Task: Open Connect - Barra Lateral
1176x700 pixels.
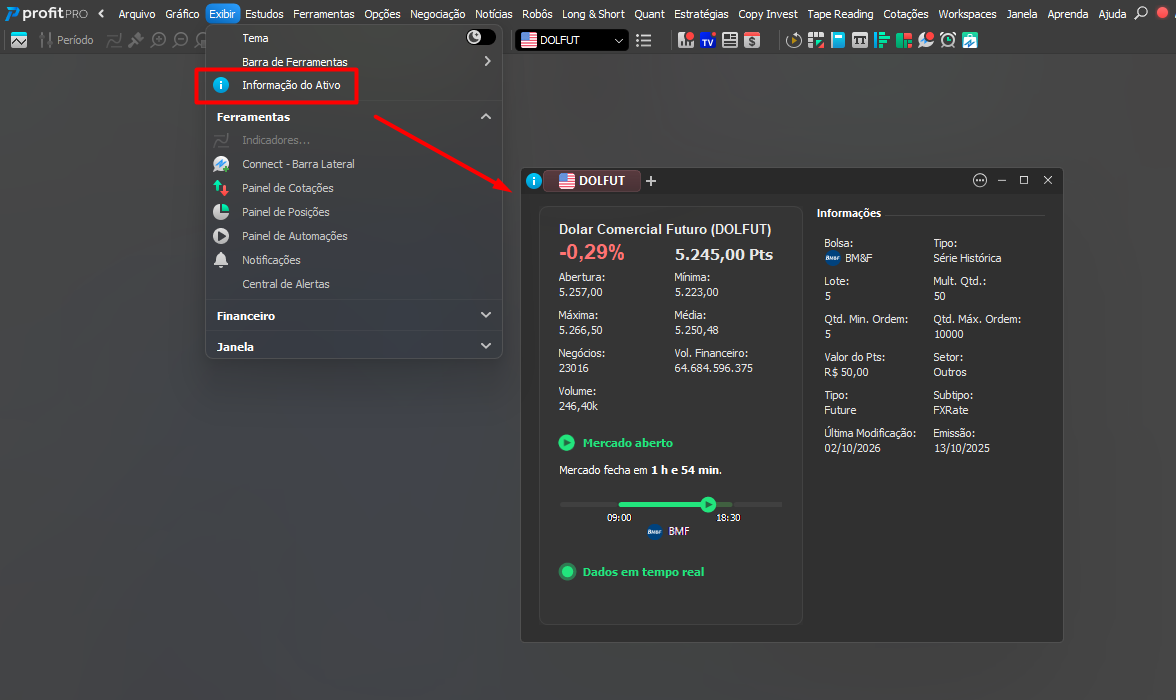Action: 353,164
